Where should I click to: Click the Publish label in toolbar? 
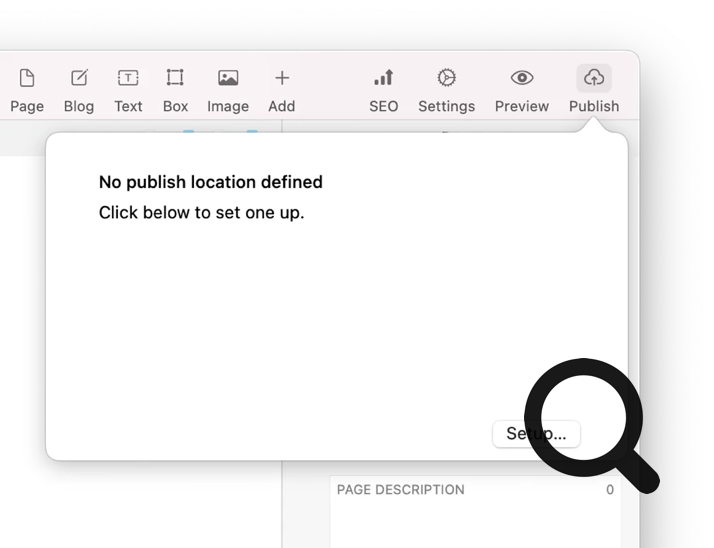pyautogui.click(x=594, y=106)
